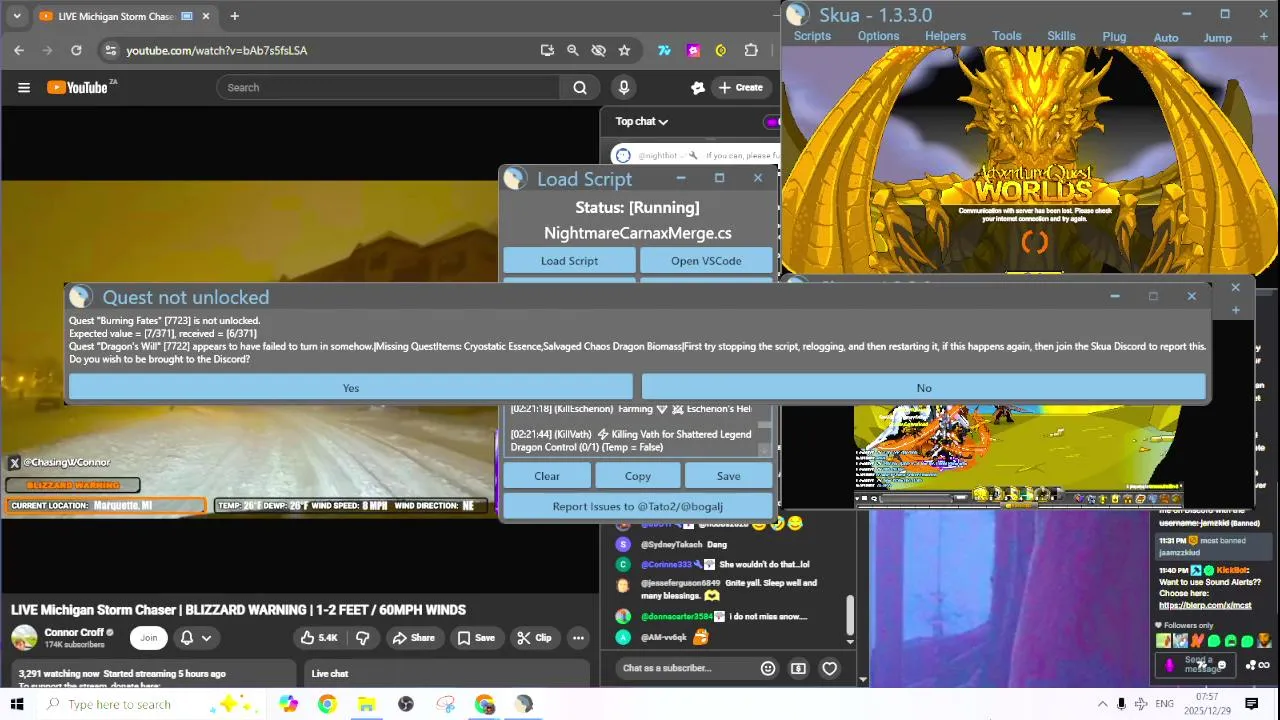1280x720 pixels.
Task: Click the YouTube Create button
Action: pos(741,87)
